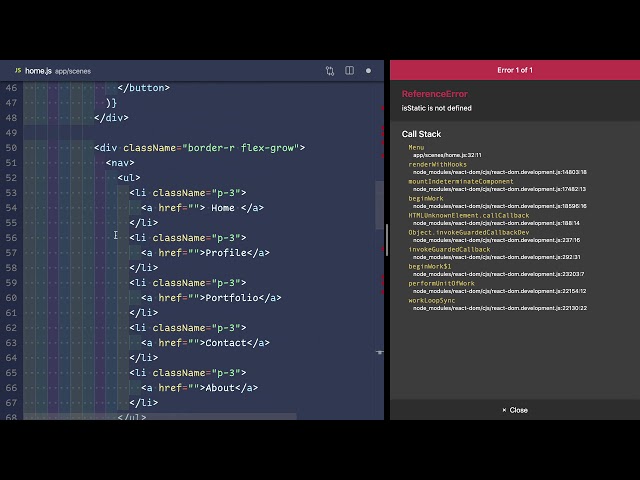Image resolution: width=640 pixels, height=480 pixels.
Task: Click the Profile anchor text in code
Action: [226, 253]
